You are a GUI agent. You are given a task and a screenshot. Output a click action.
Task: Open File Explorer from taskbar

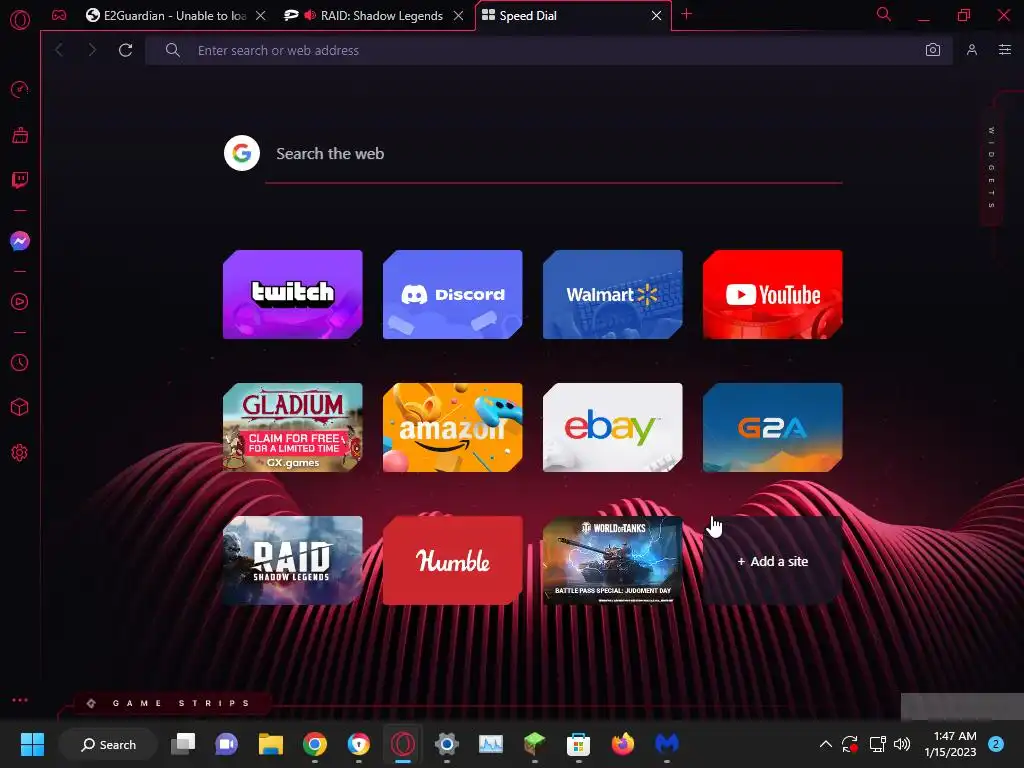[270, 744]
